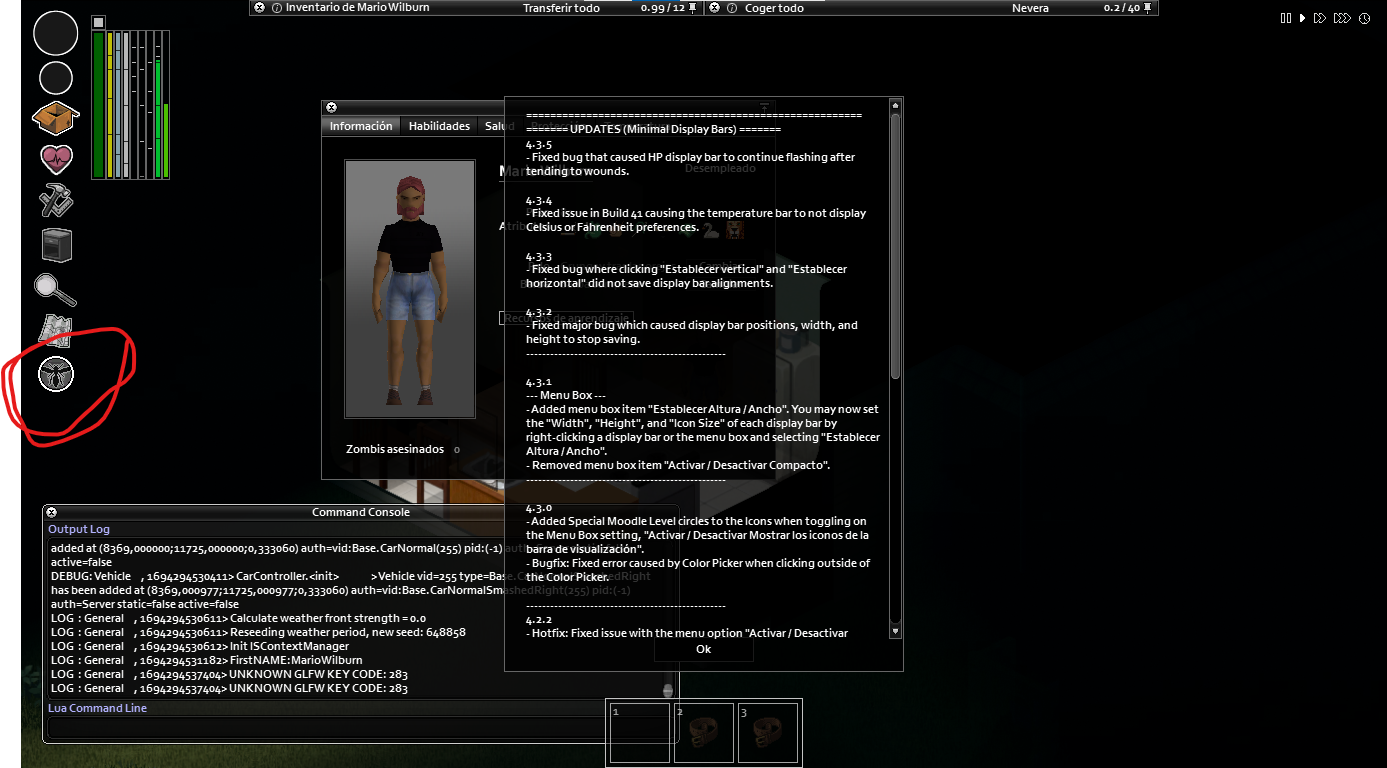This screenshot has width=1387, height=768.
Task: Click info icon beside Inventario de Mario Wilburn
Action: pos(277,8)
